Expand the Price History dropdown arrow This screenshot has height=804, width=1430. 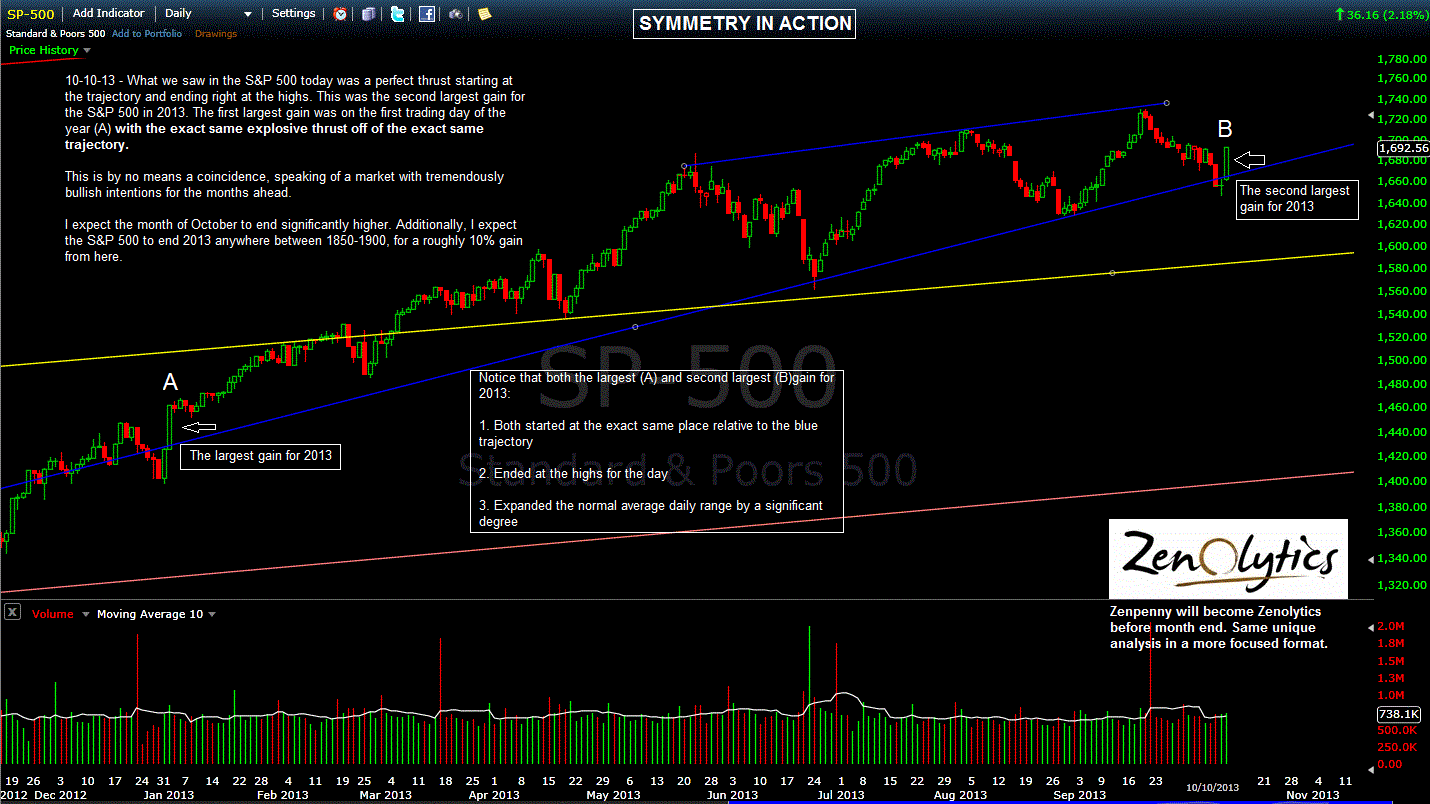tap(87, 50)
